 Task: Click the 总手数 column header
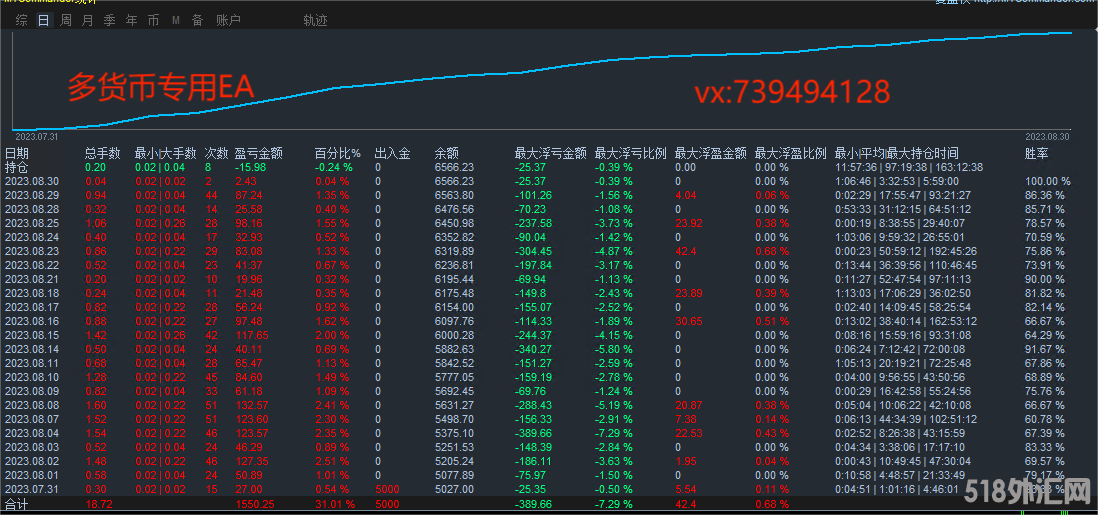tap(102, 154)
